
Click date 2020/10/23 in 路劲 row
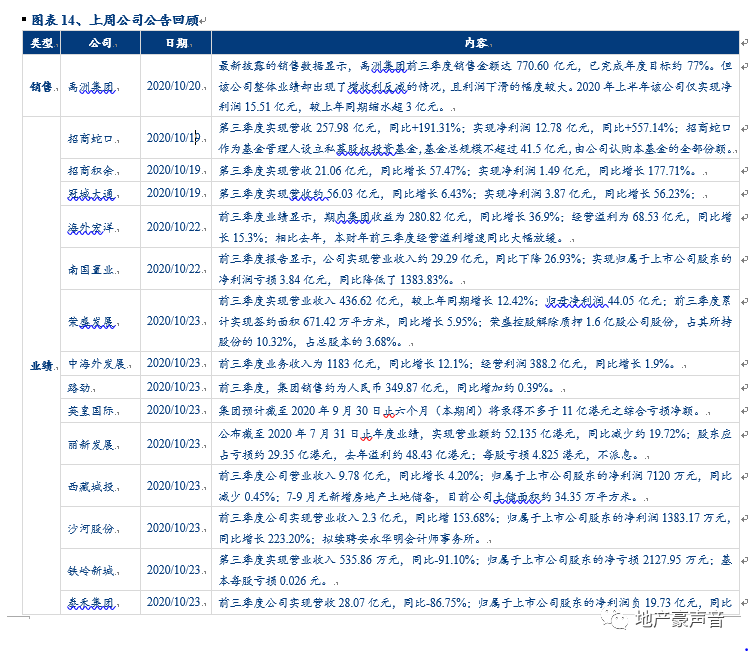coord(174,386)
